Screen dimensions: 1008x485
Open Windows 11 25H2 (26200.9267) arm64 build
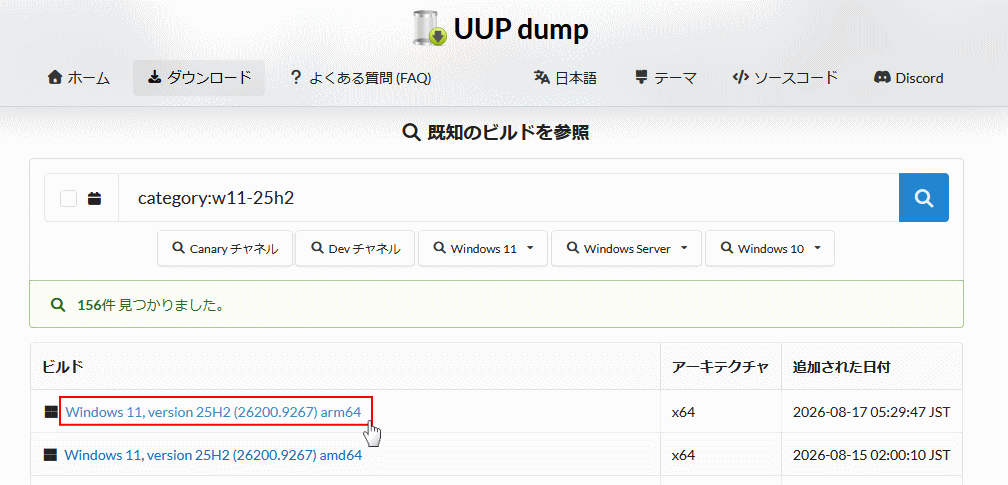[213, 412]
